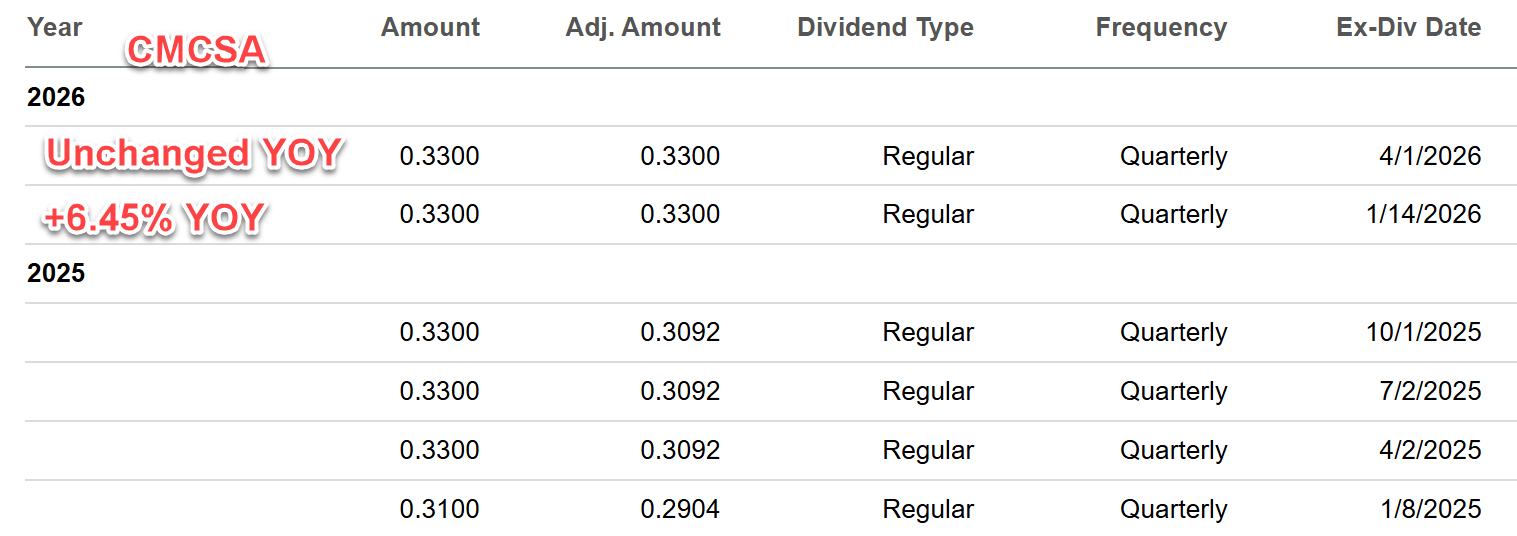Viewport: 1517px width, 536px height.
Task: Select the 4/2/2025 ex-dividend date cell
Action: (1430, 450)
